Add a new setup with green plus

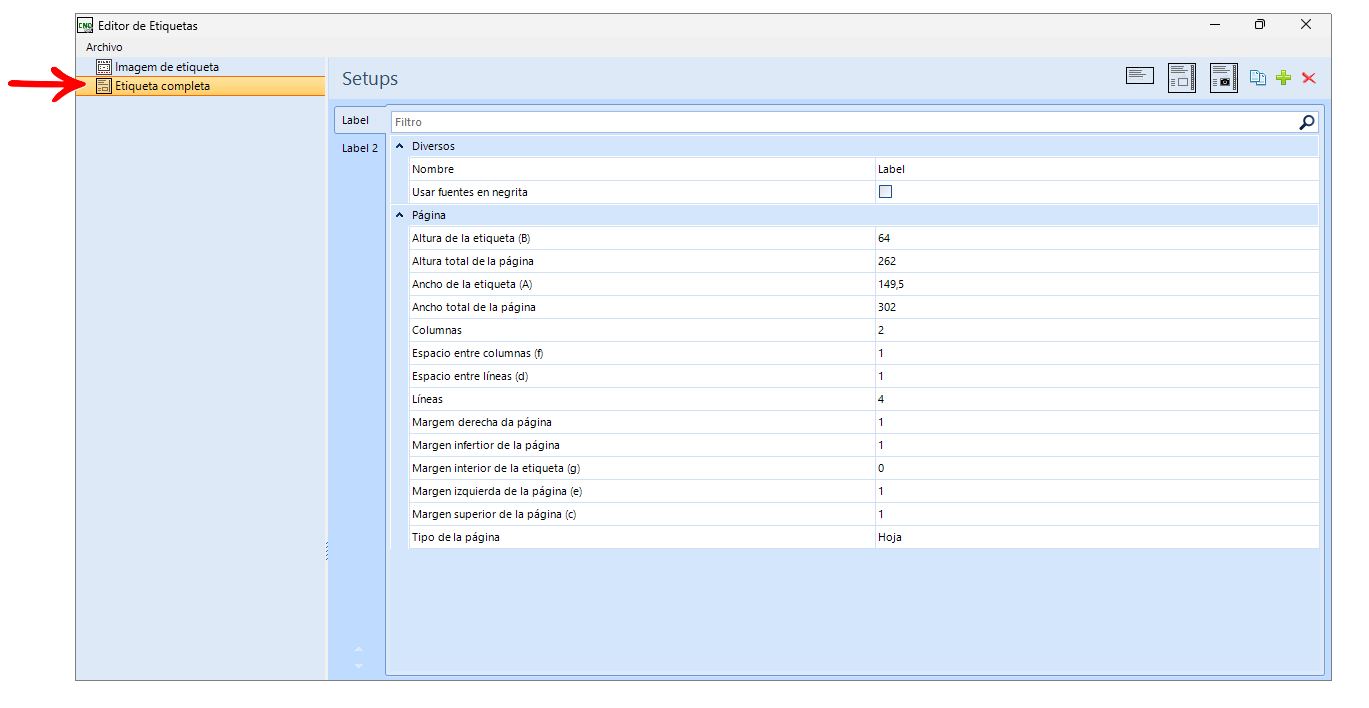click(x=1284, y=78)
